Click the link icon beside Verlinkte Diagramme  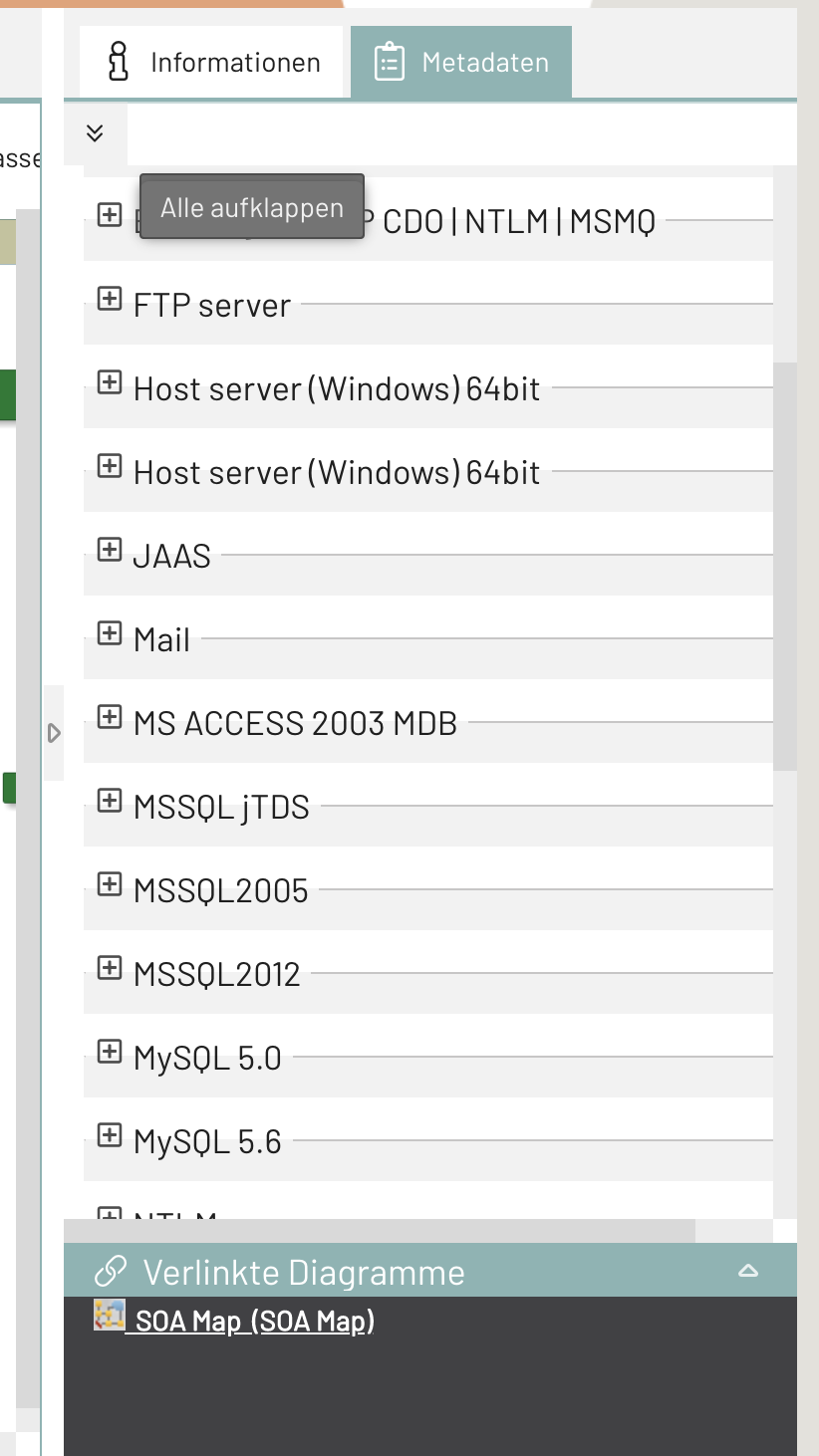click(110, 1272)
